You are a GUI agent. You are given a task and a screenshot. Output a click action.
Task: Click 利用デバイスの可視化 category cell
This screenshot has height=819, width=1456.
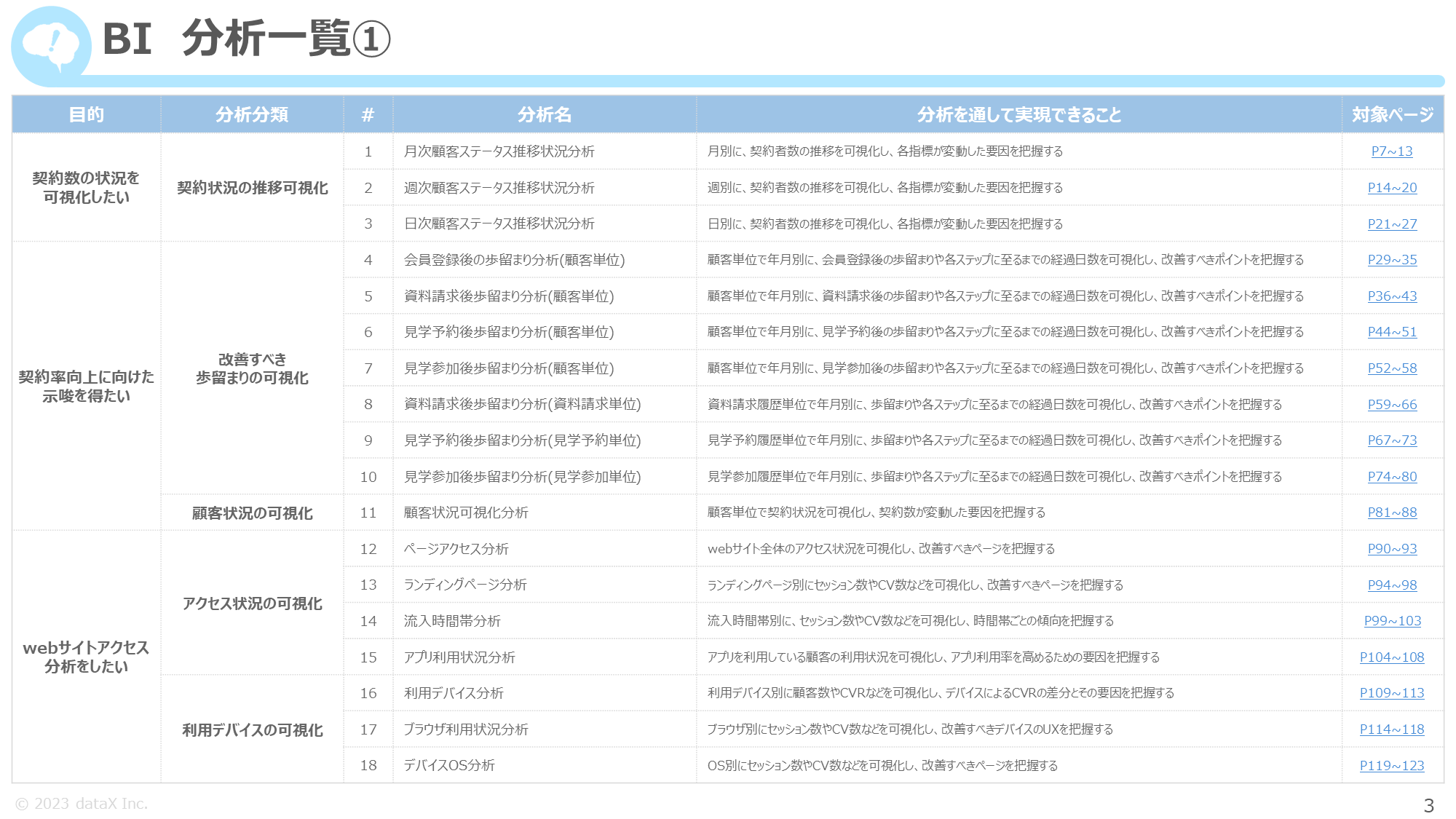252,730
